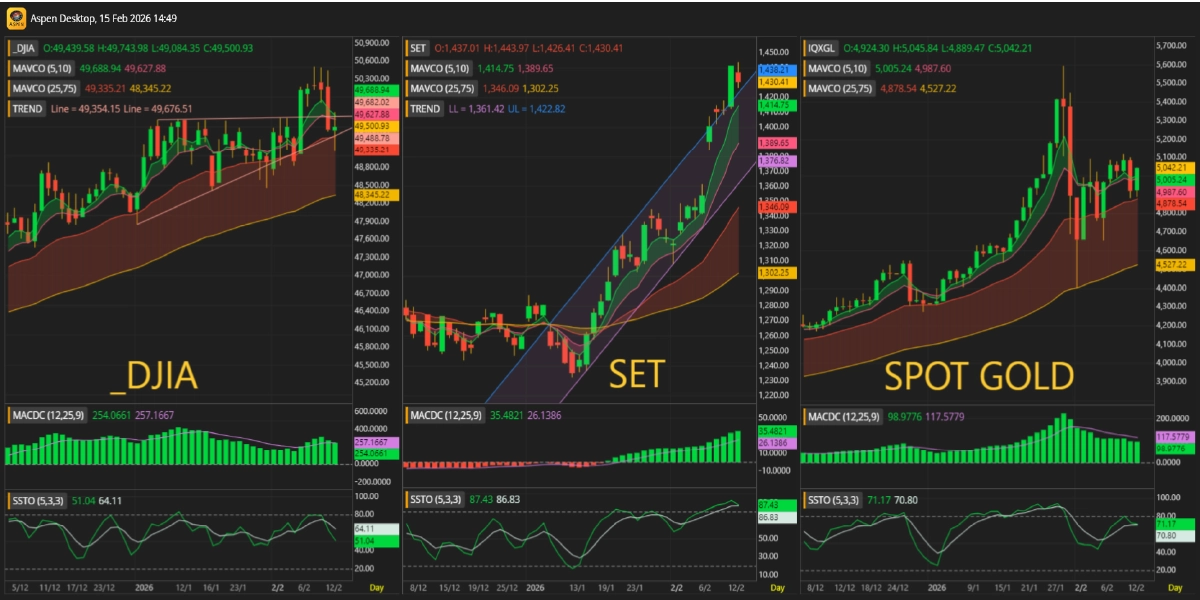
Task: Change the Day timeframe on DJIA chart
Action: tap(376, 587)
